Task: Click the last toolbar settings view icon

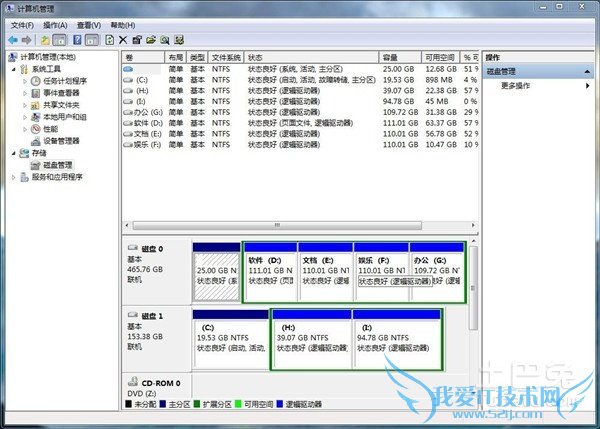Action: (179, 40)
